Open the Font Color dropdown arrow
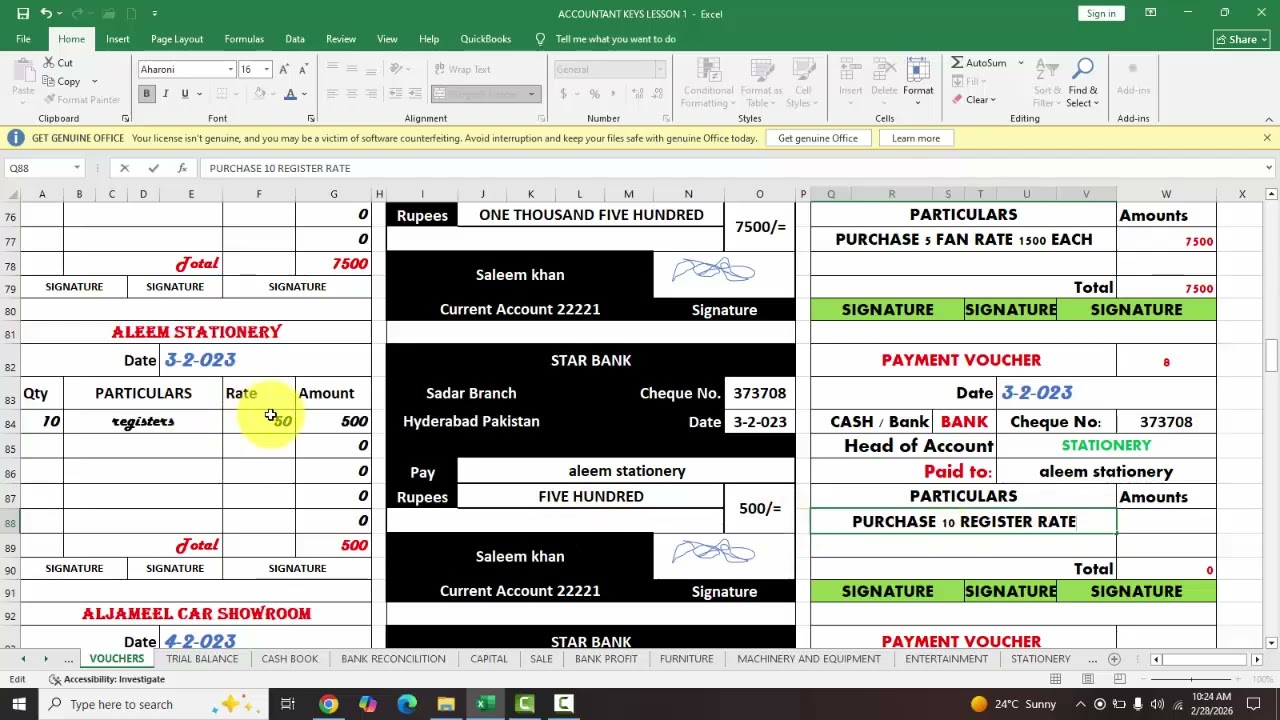Screen dimensions: 1280x720 (304, 94)
